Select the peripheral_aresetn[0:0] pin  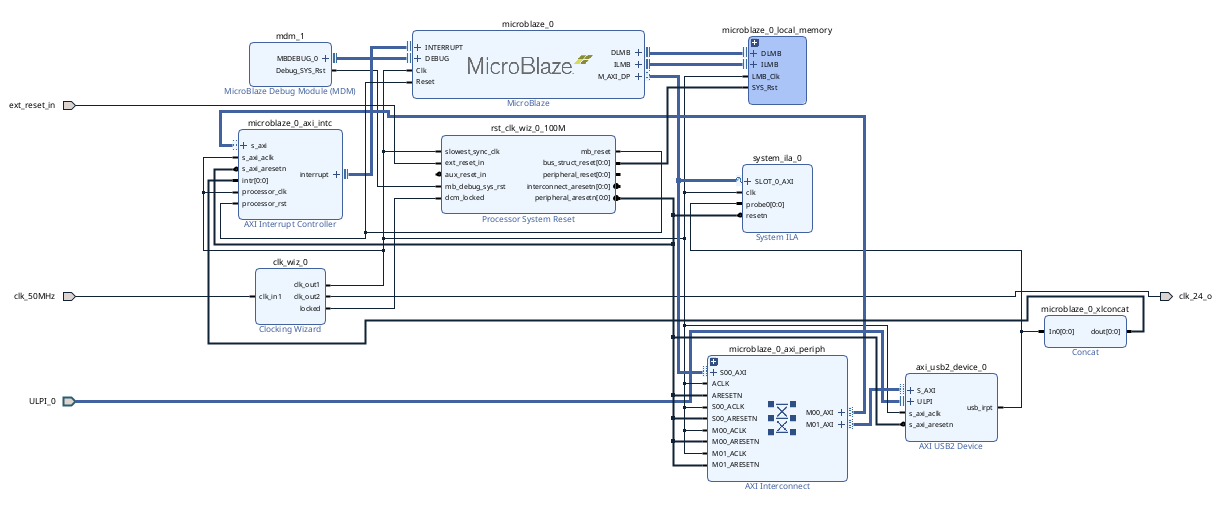[x=577, y=197]
